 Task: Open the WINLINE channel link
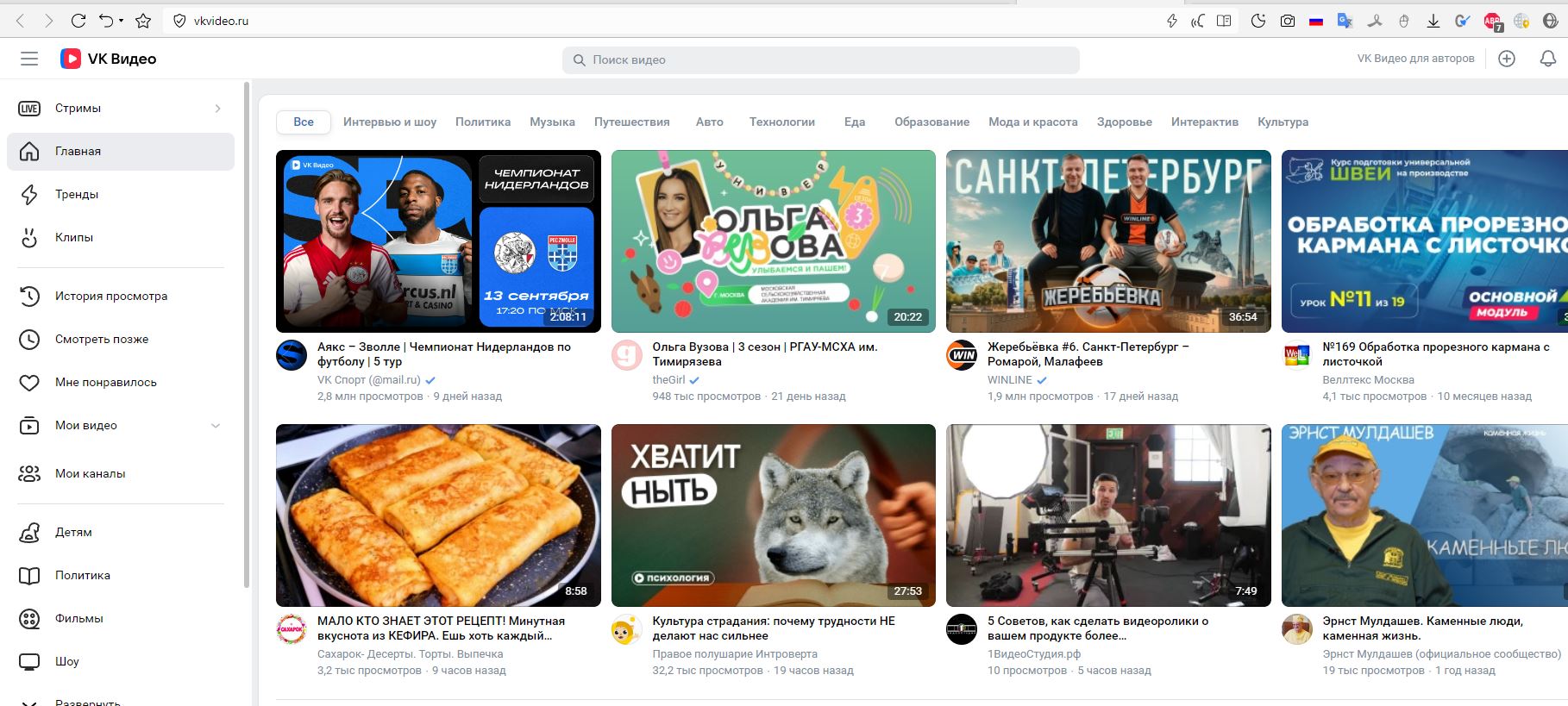[x=1009, y=380]
